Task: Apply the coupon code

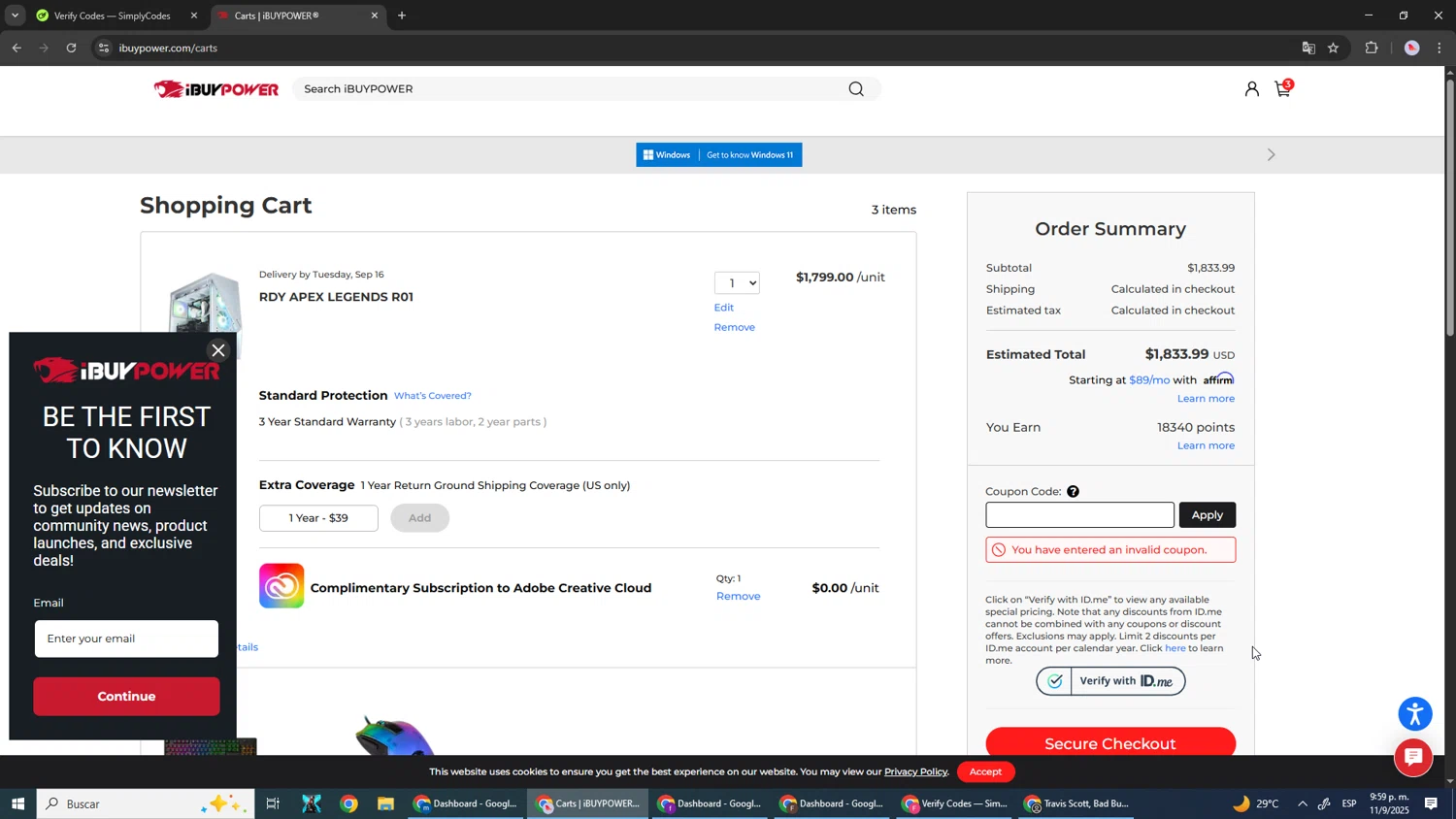Action: (1208, 515)
